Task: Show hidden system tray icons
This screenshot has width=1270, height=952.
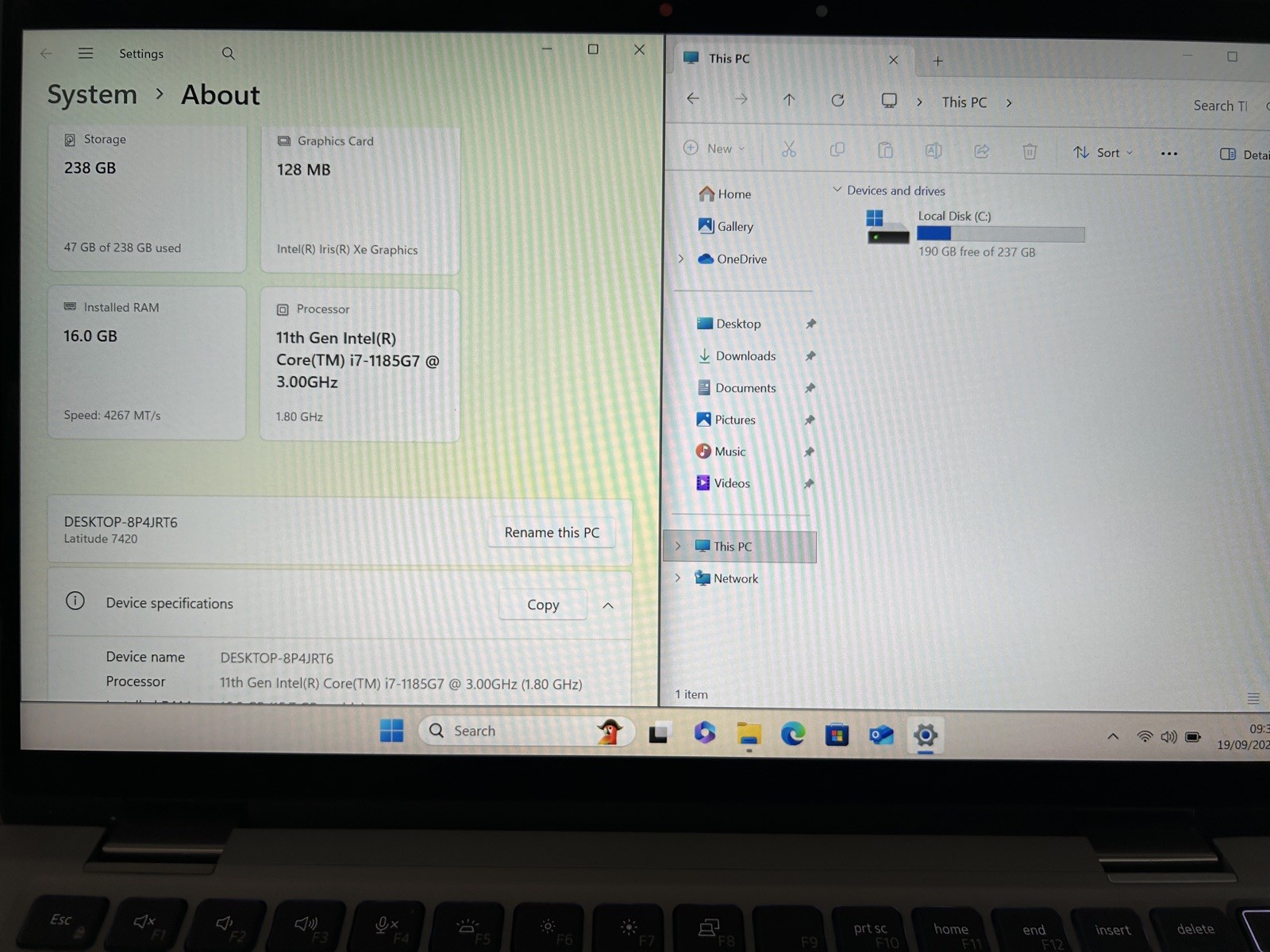Action: 1113,737
